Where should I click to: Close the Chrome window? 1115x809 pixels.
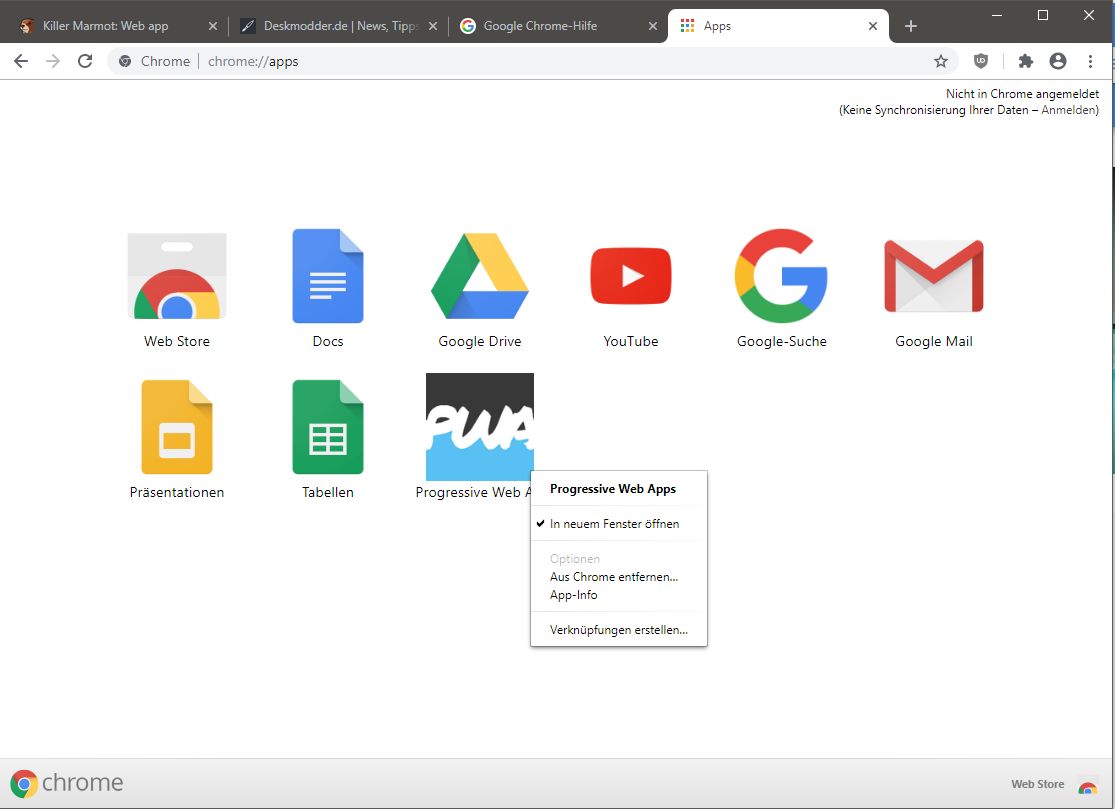[x=1089, y=15]
